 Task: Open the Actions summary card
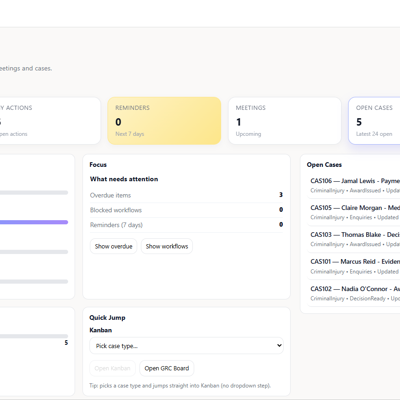click(50, 121)
